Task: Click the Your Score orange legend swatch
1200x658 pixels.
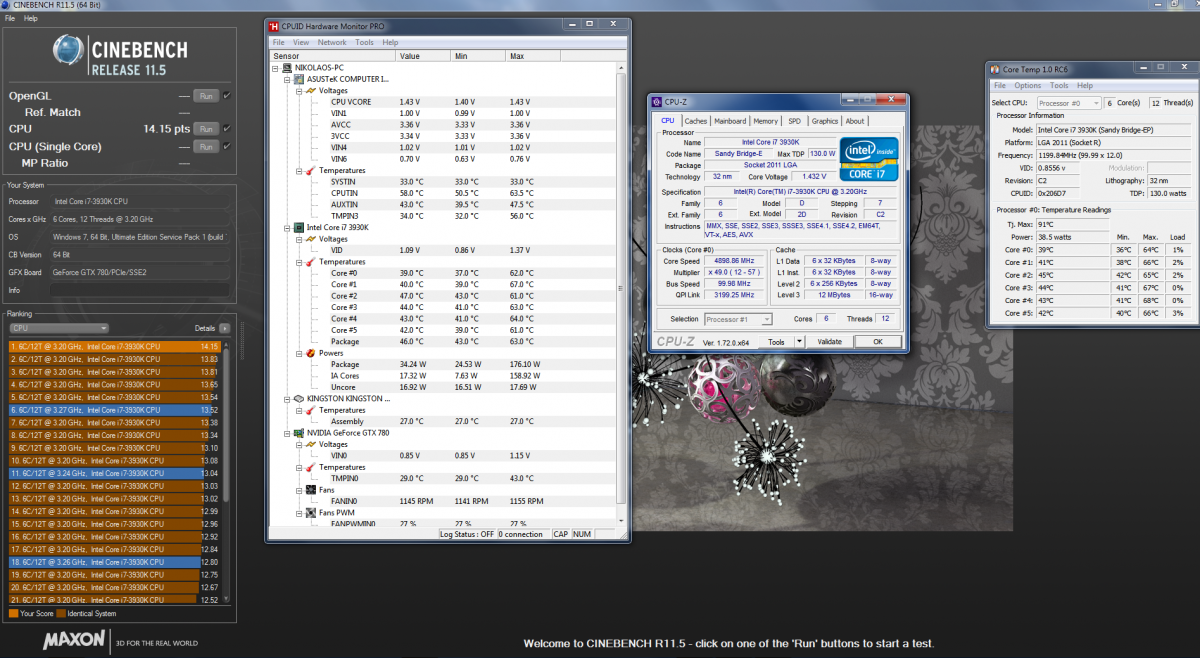Action: coord(12,613)
